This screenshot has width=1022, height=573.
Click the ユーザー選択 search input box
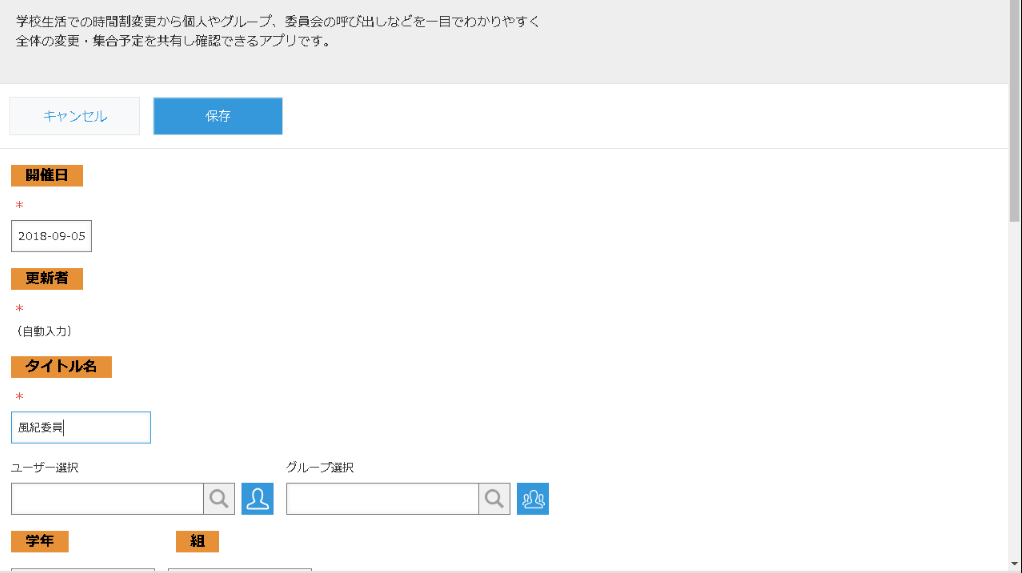point(107,499)
